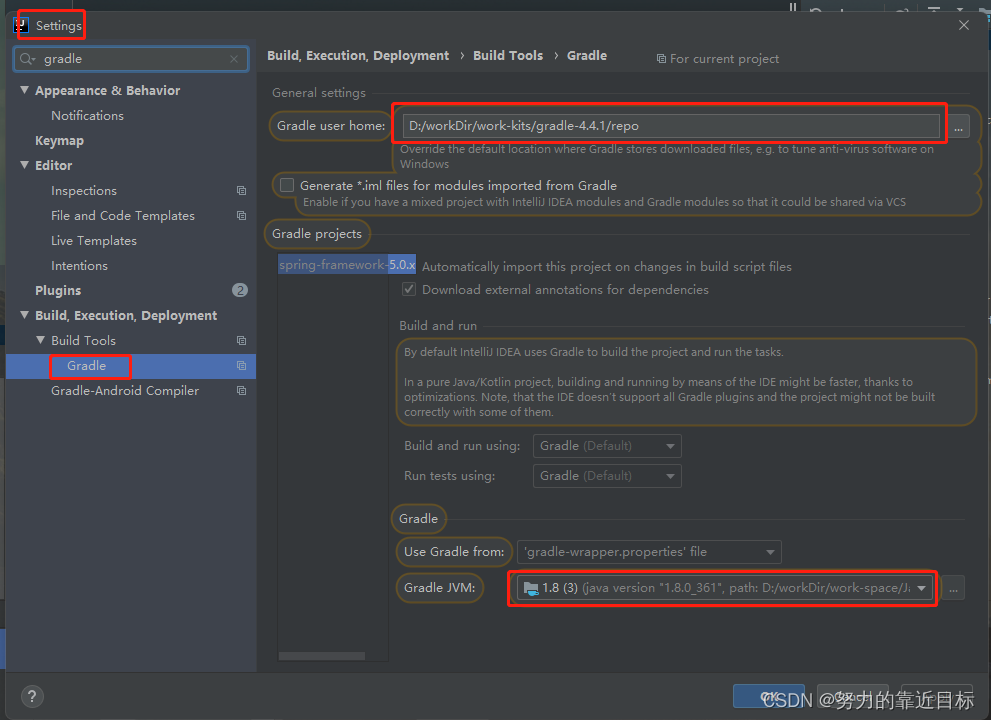Browse for Gradle user home folder
This screenshot has width=991, height=720.
(958, 126)
